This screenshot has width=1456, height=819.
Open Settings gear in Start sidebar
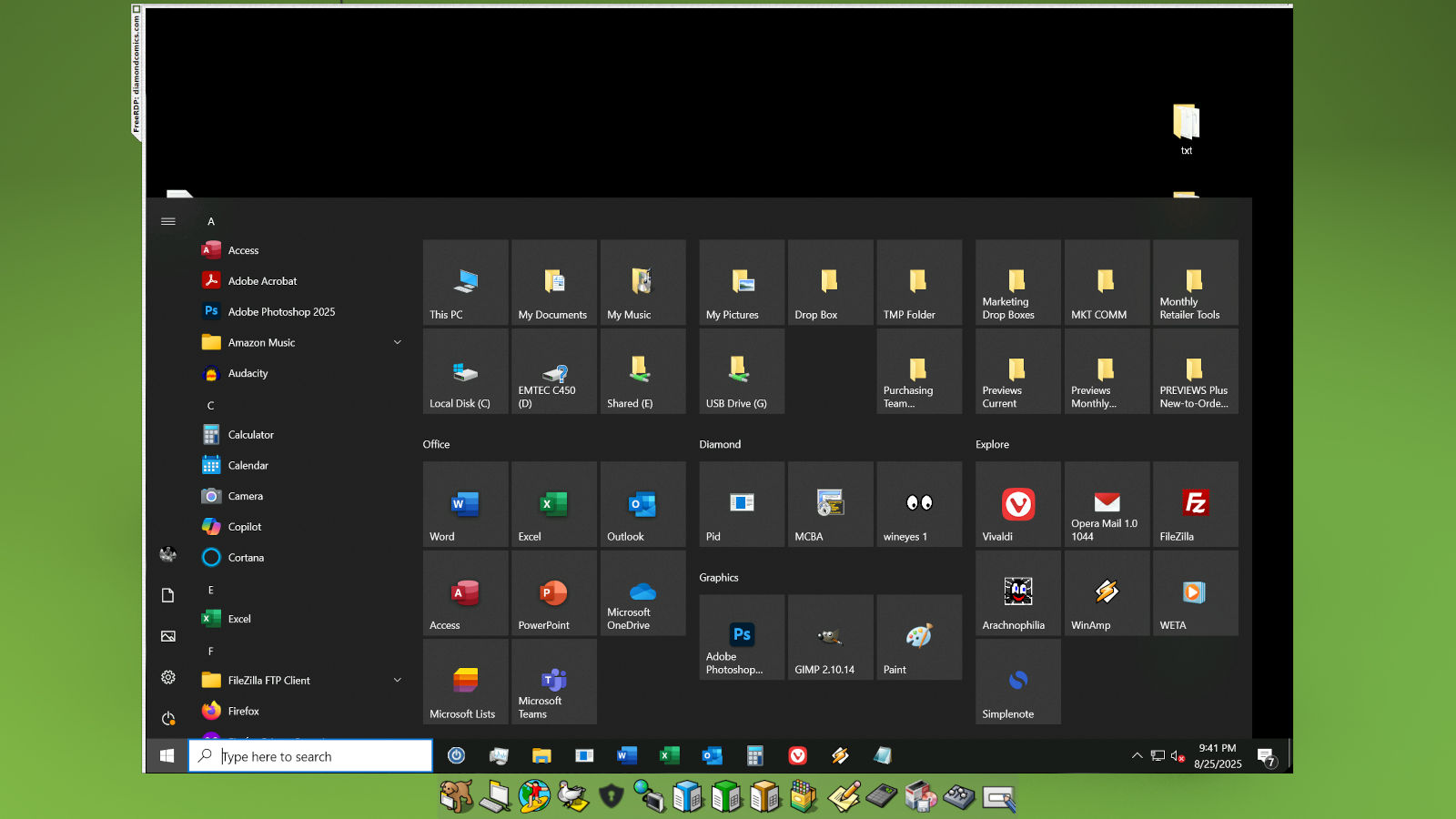(168, 677)
